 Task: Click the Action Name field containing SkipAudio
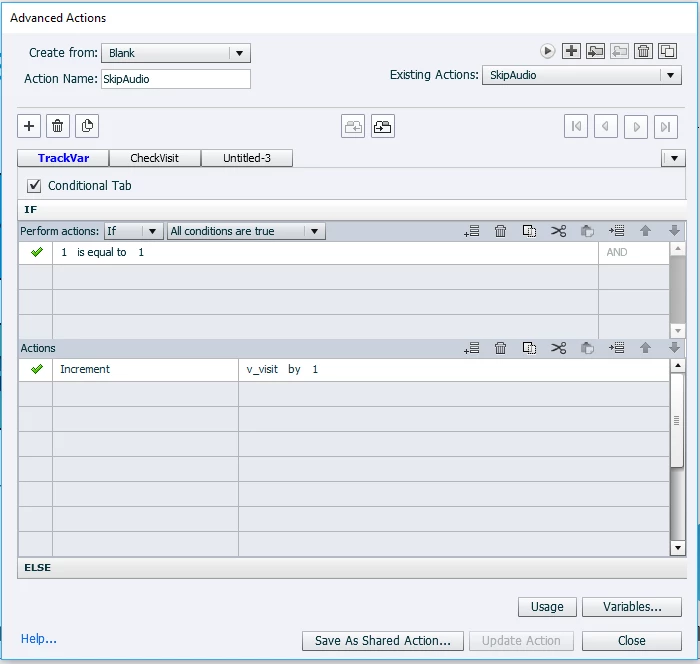176,79
